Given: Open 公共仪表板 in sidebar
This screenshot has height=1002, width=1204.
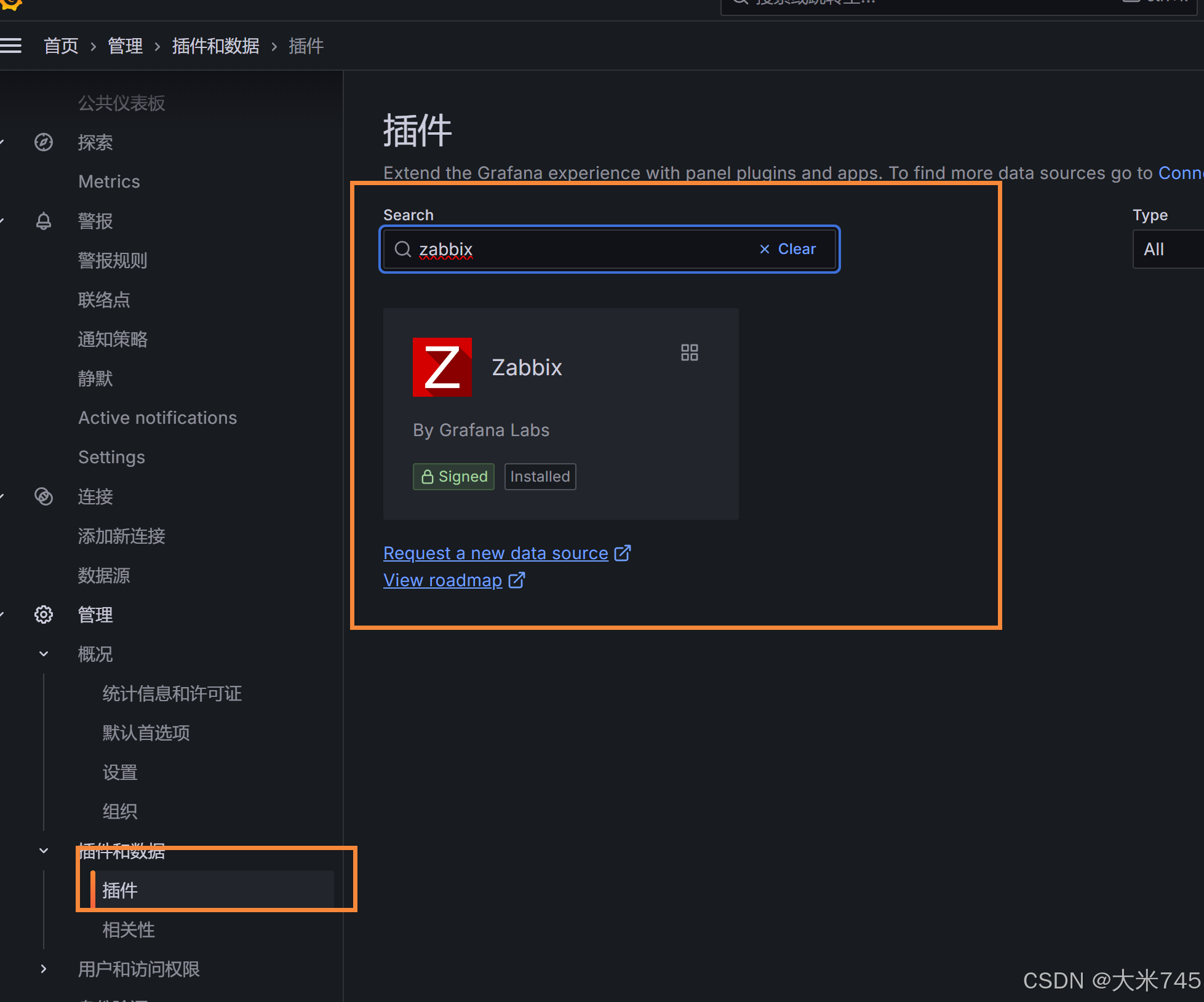Looking at the screenshot, I should point(122,103).
